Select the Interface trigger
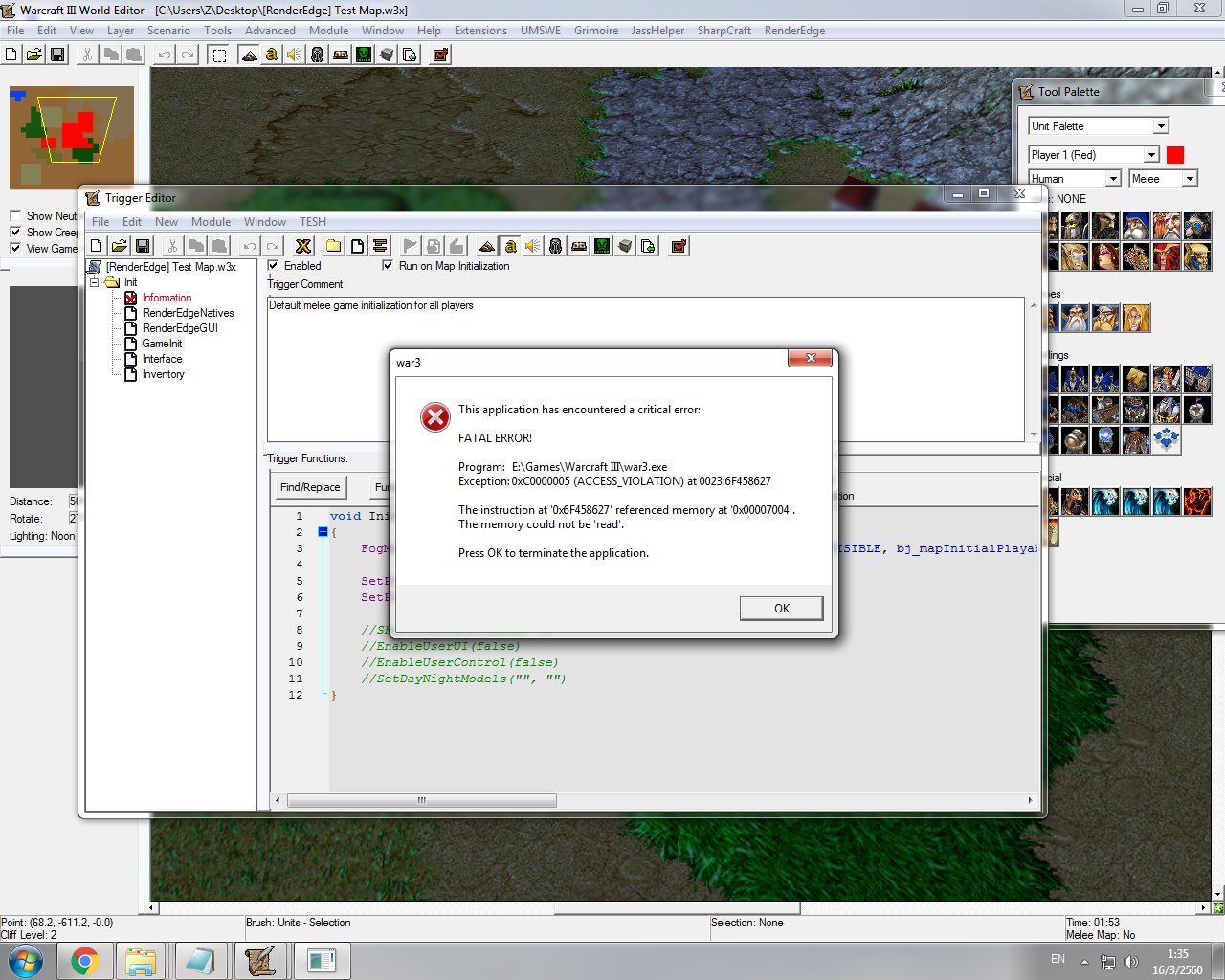This screenshot has height=980, width=1225. [162, 359]
